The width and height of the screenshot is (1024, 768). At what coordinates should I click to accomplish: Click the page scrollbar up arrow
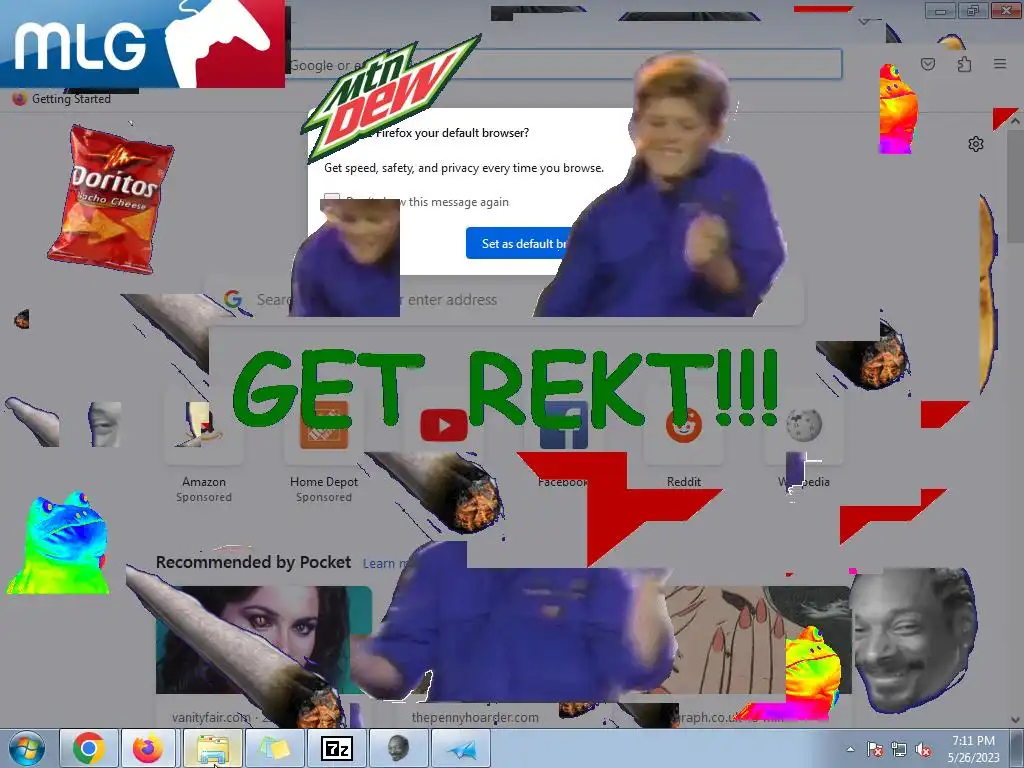(1015, 121)
